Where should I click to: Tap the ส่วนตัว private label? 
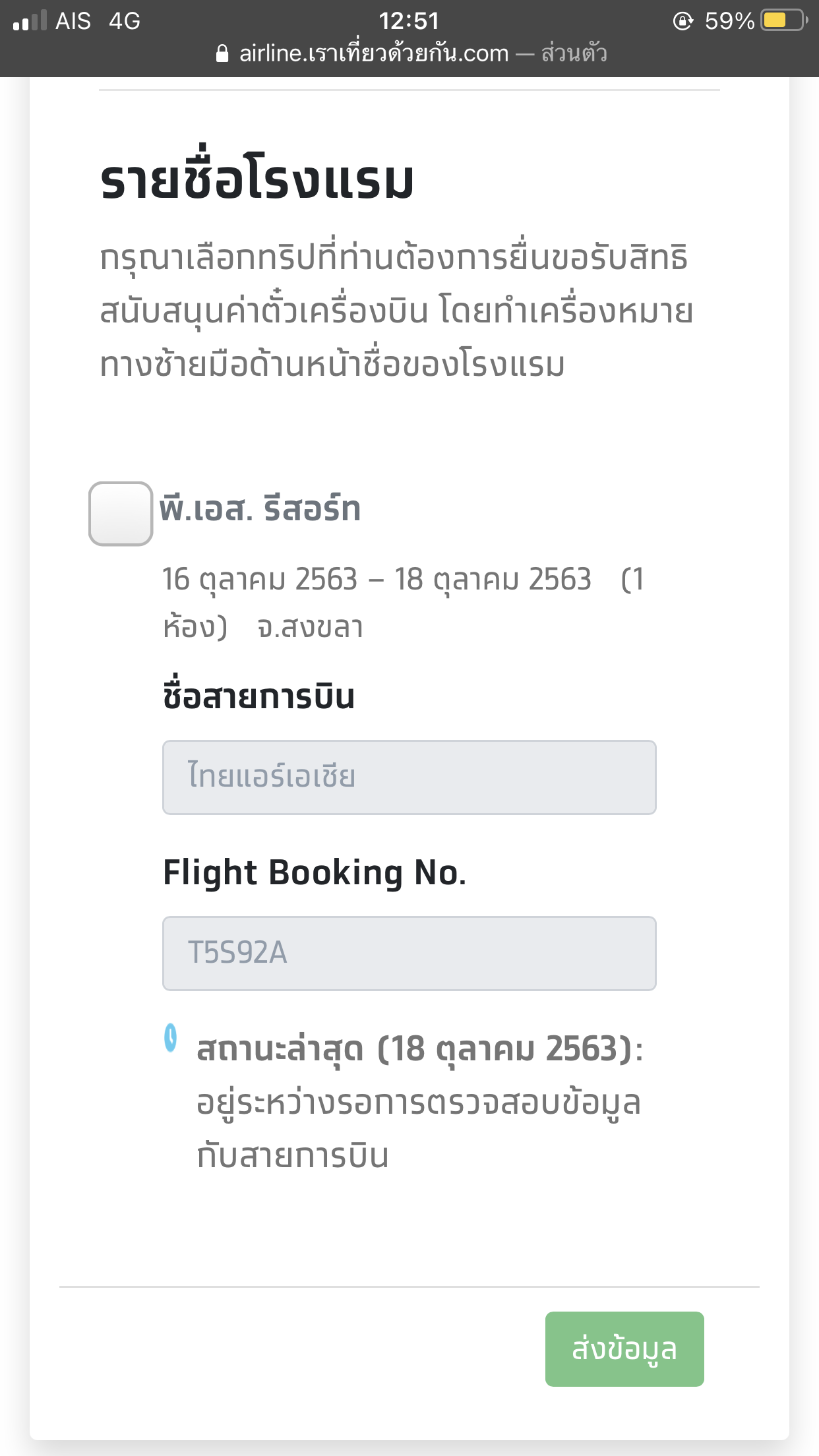(574, 53)
